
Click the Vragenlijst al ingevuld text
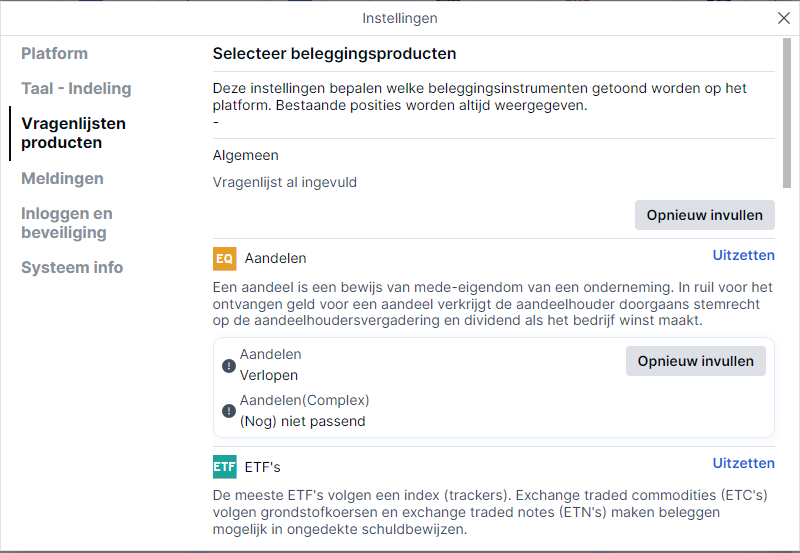coord(285,183)
